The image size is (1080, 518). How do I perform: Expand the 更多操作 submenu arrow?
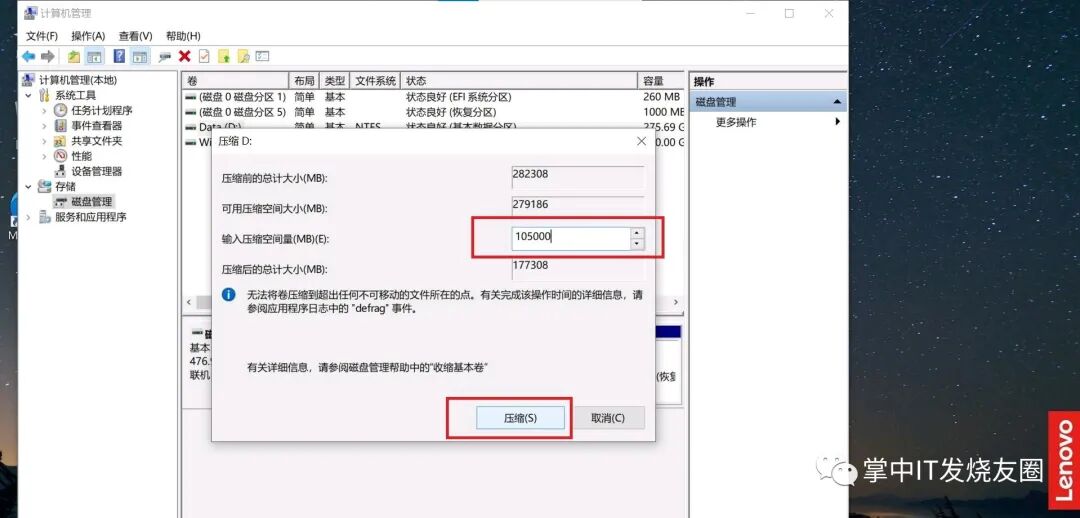(838, 122)
